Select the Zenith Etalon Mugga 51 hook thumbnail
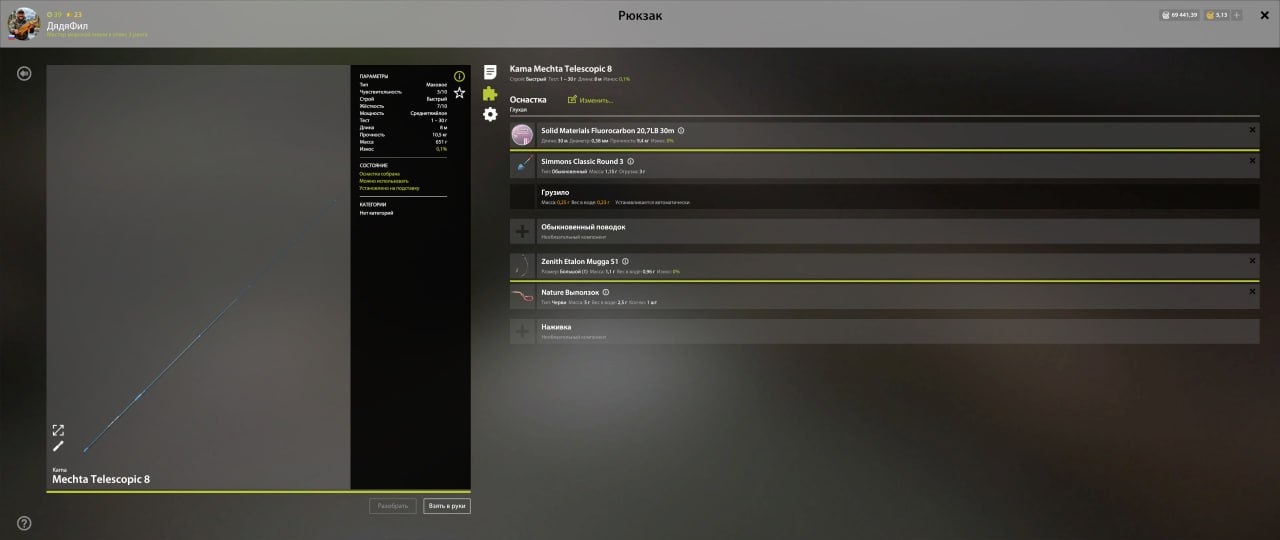 pyautogui.click(x=522, y=266)
